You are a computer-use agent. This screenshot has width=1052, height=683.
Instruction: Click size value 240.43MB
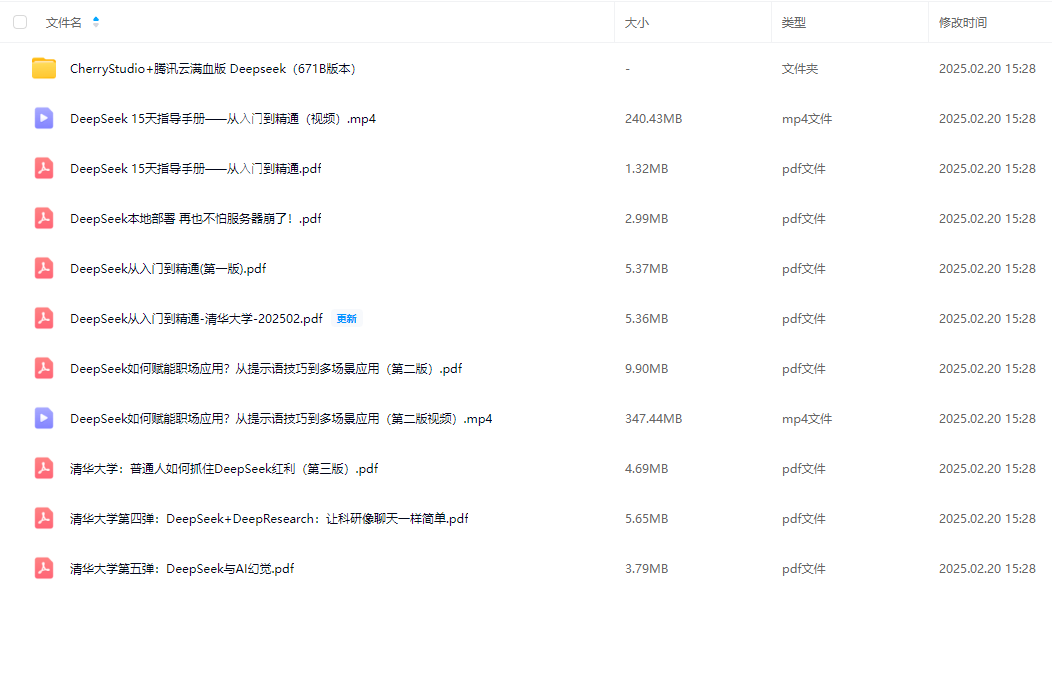653,119
